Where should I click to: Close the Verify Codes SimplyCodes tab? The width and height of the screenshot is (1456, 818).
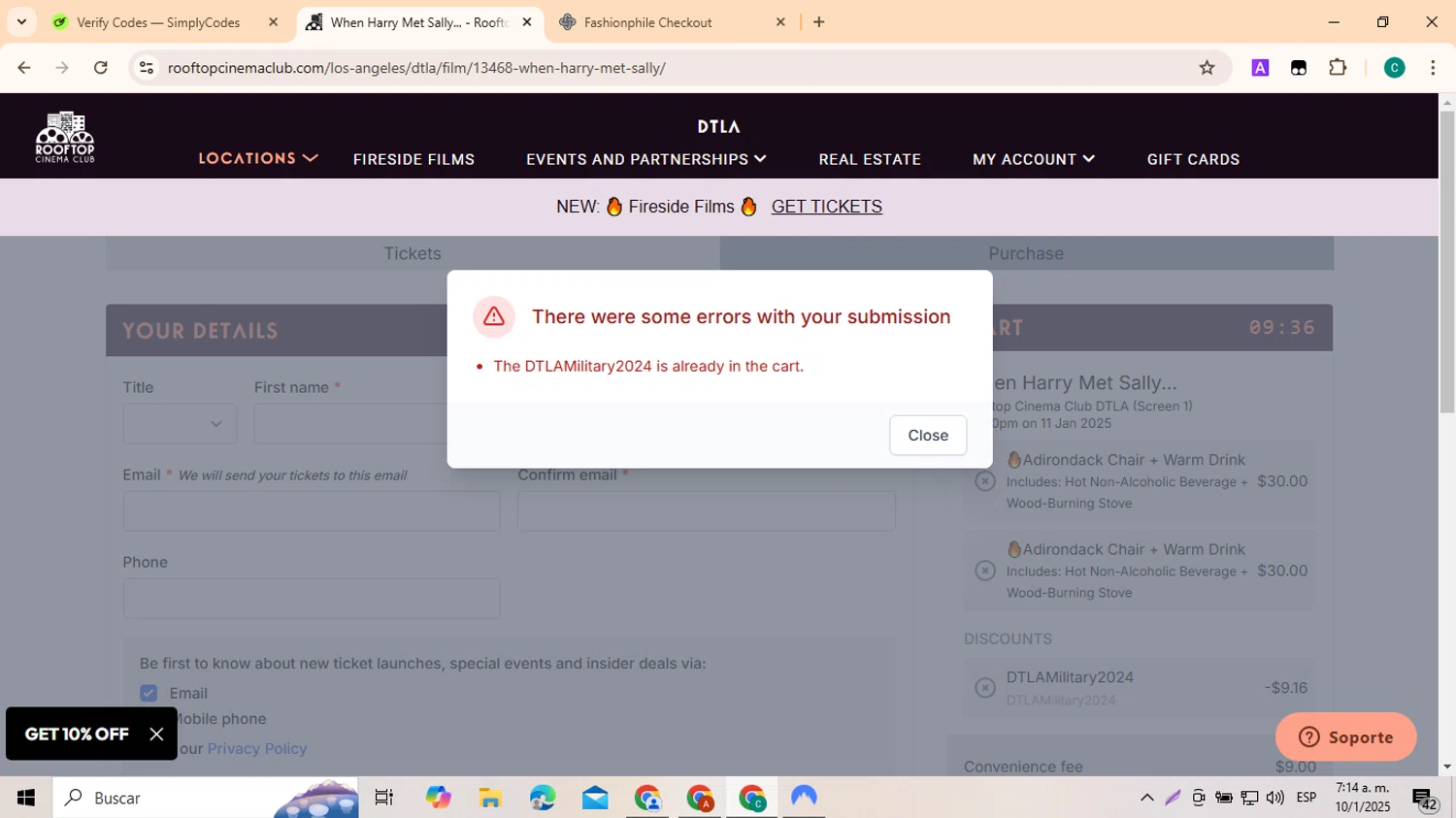[273, 22]
